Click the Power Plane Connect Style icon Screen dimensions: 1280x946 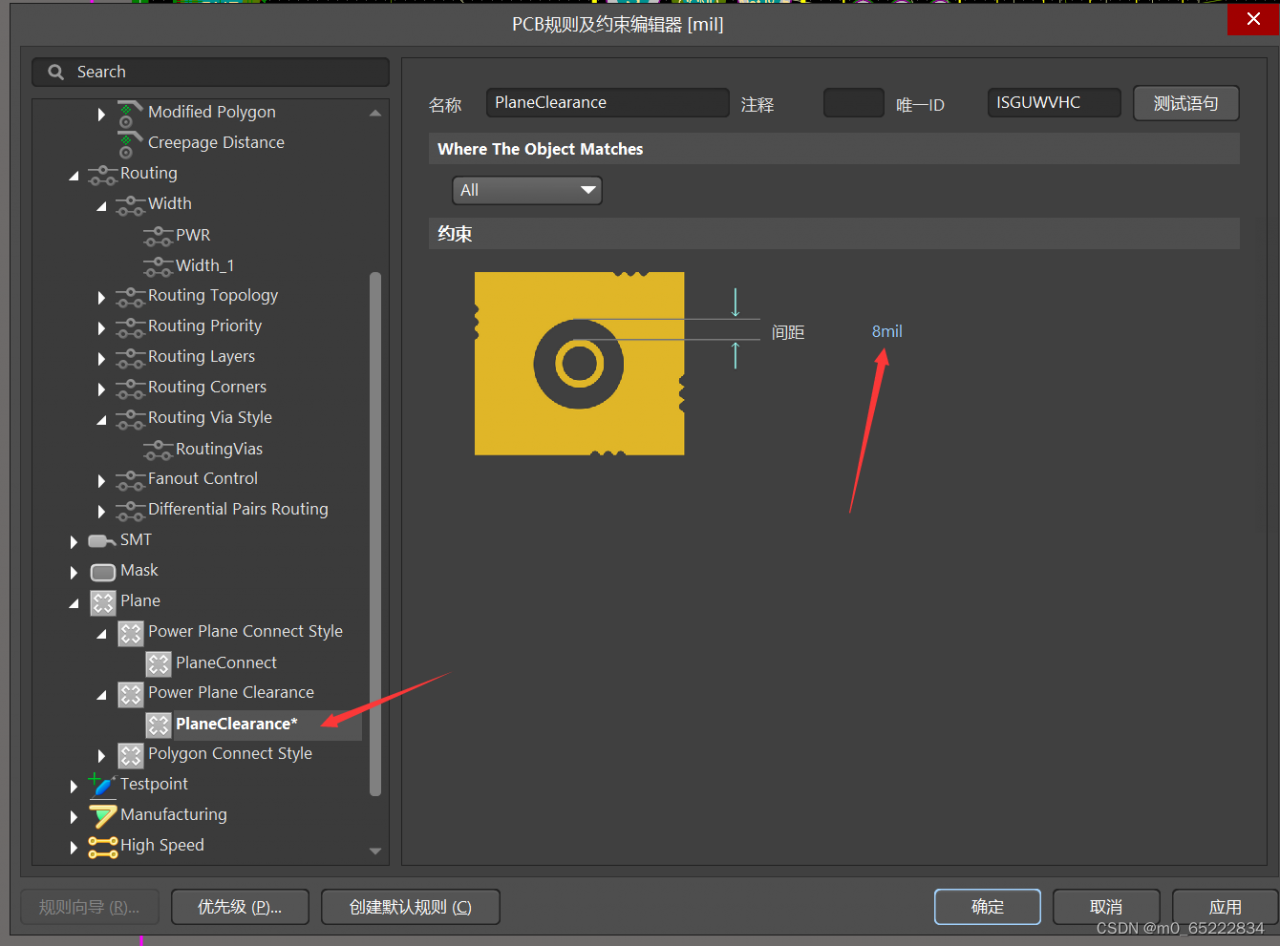(131, 633)
